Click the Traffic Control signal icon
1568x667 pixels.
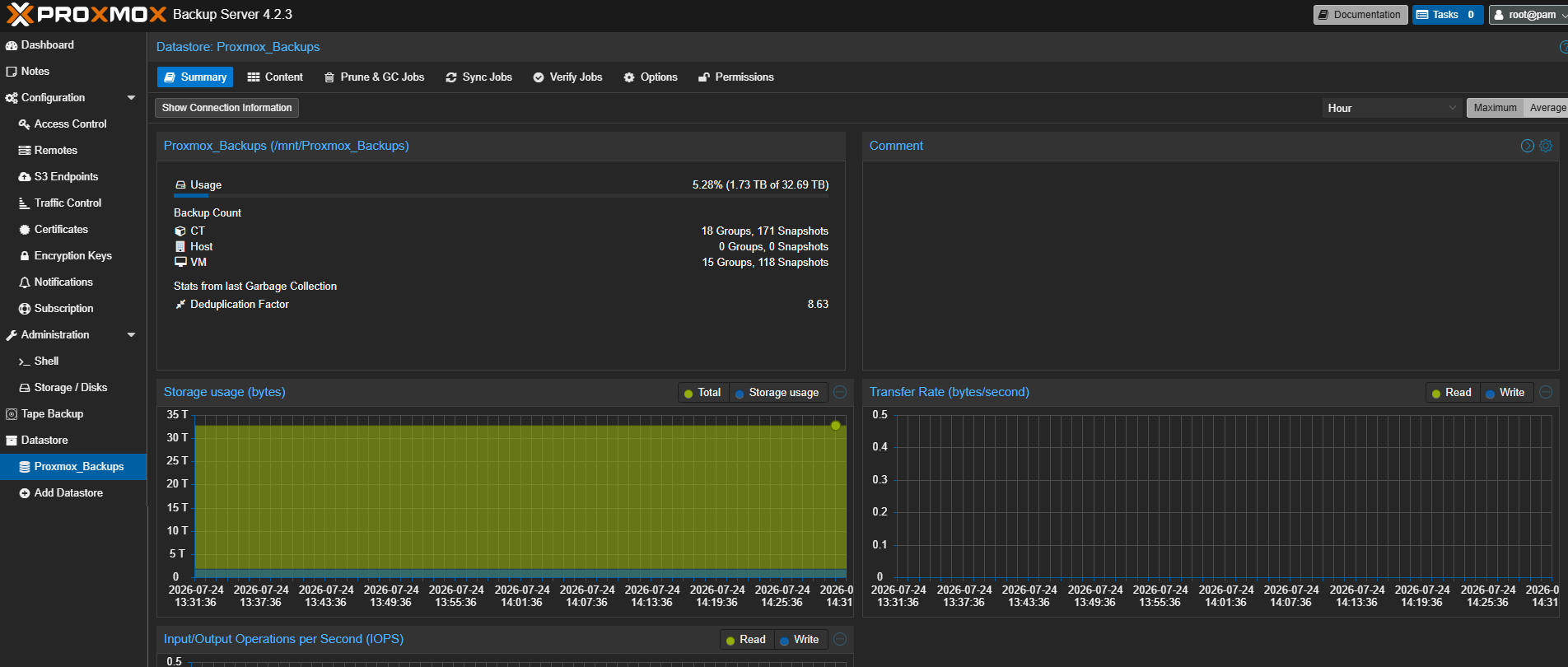click(25, 203)
